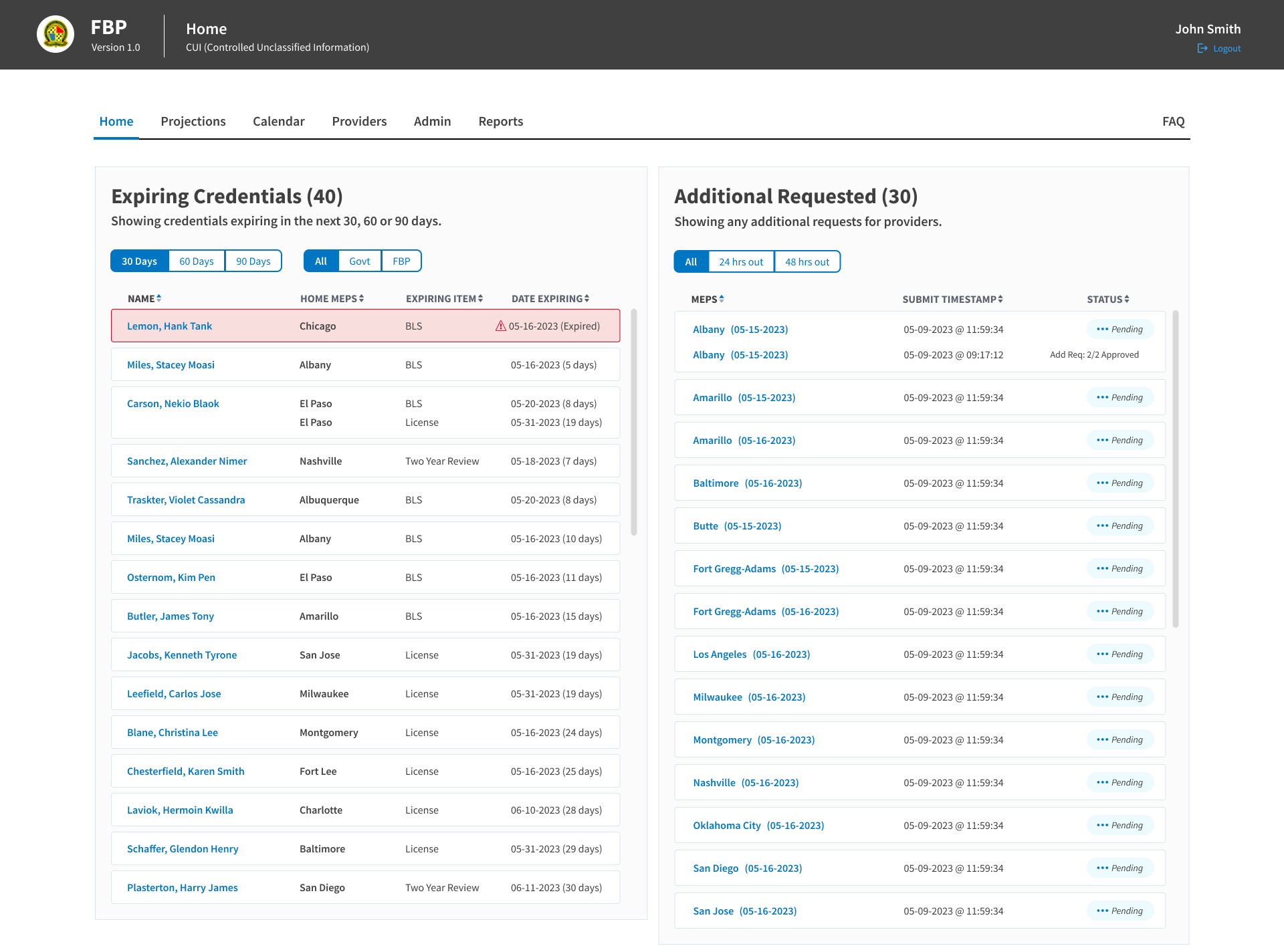
Task: Sort by EXPIRING ITEM column arrows
Action: click(480, 298)
